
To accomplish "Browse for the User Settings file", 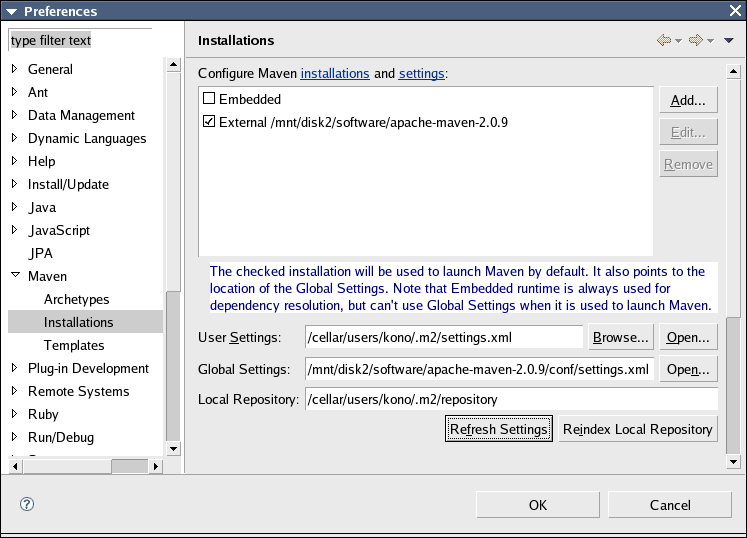I will (620, 337).
